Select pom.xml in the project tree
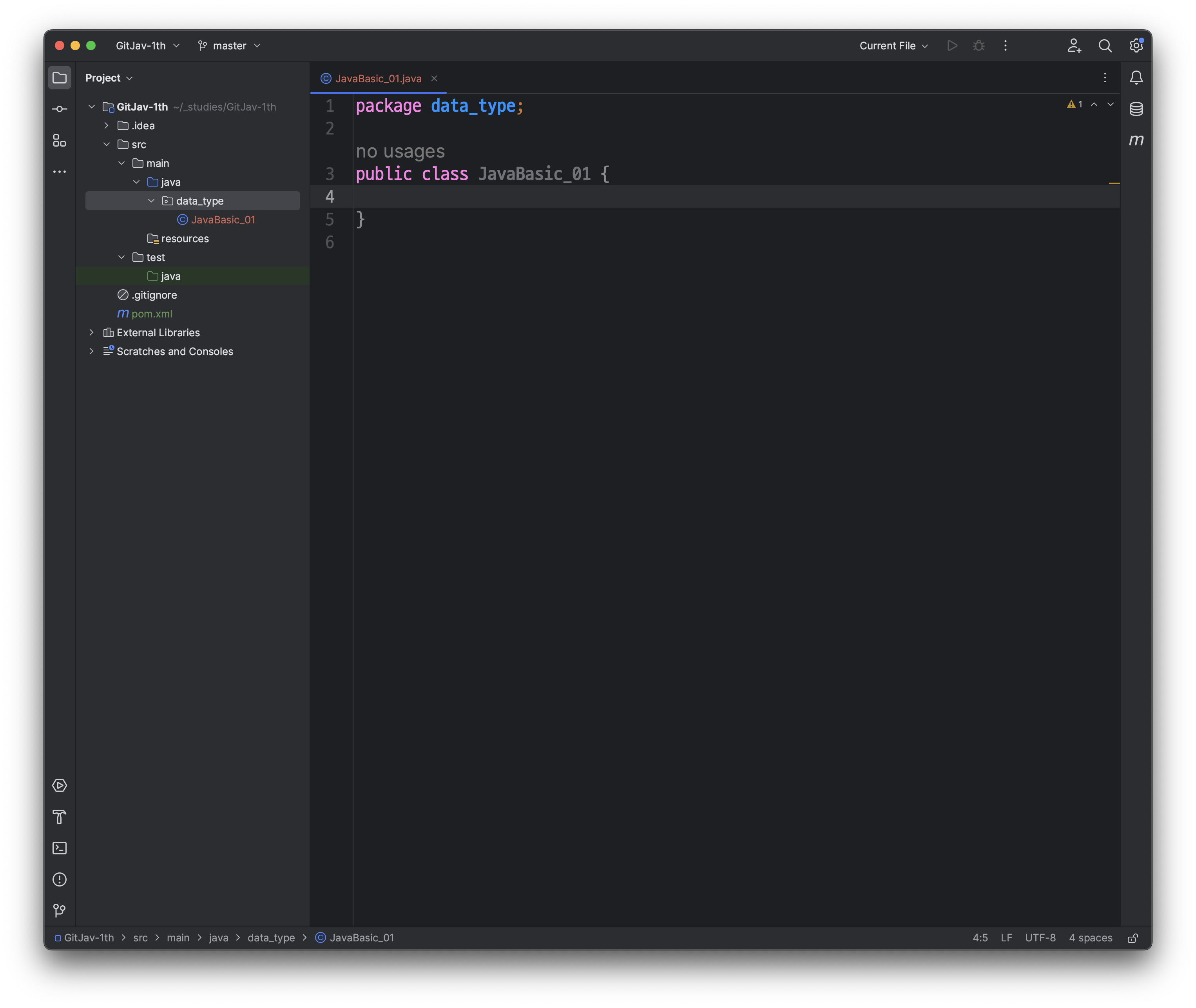 [x=151, y=314]
